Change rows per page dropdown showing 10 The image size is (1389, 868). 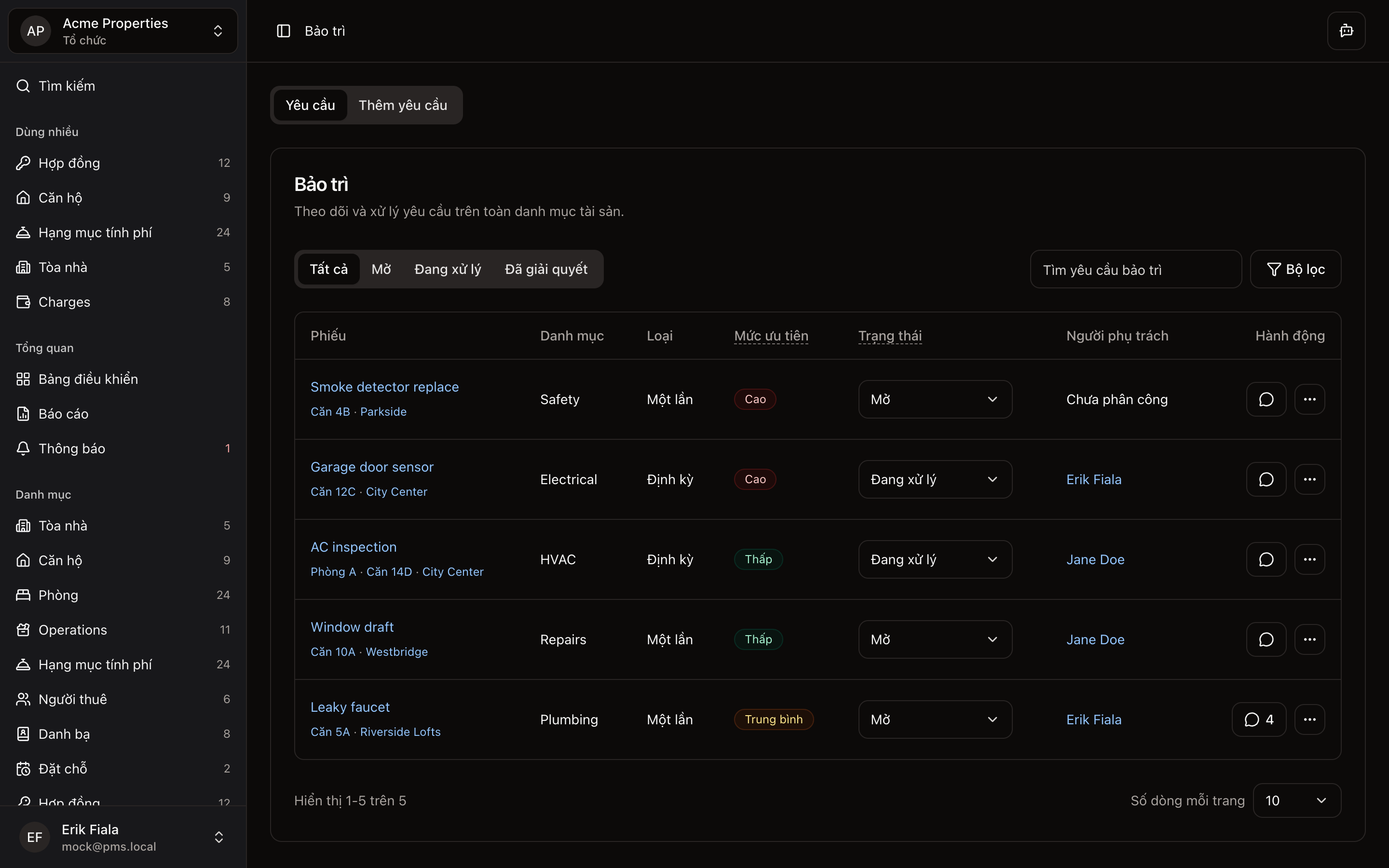click(x=1296, y=800)
